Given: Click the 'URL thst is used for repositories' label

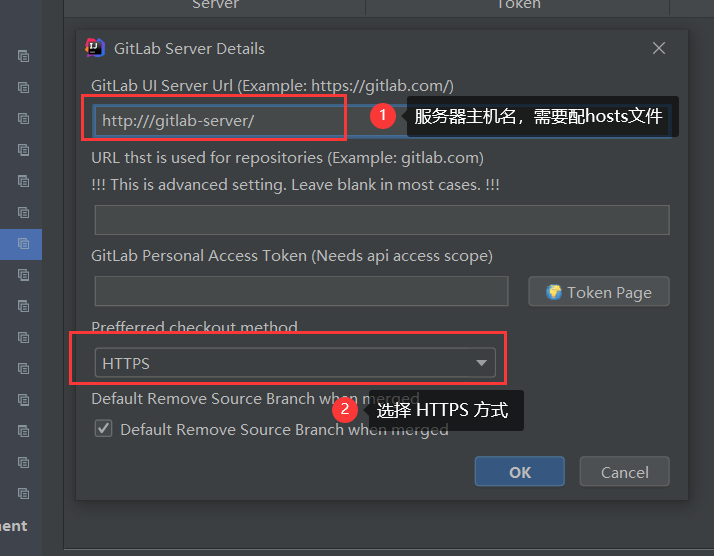Looking at the screenshot, I should pyautogui.click(x=287, y=158).
